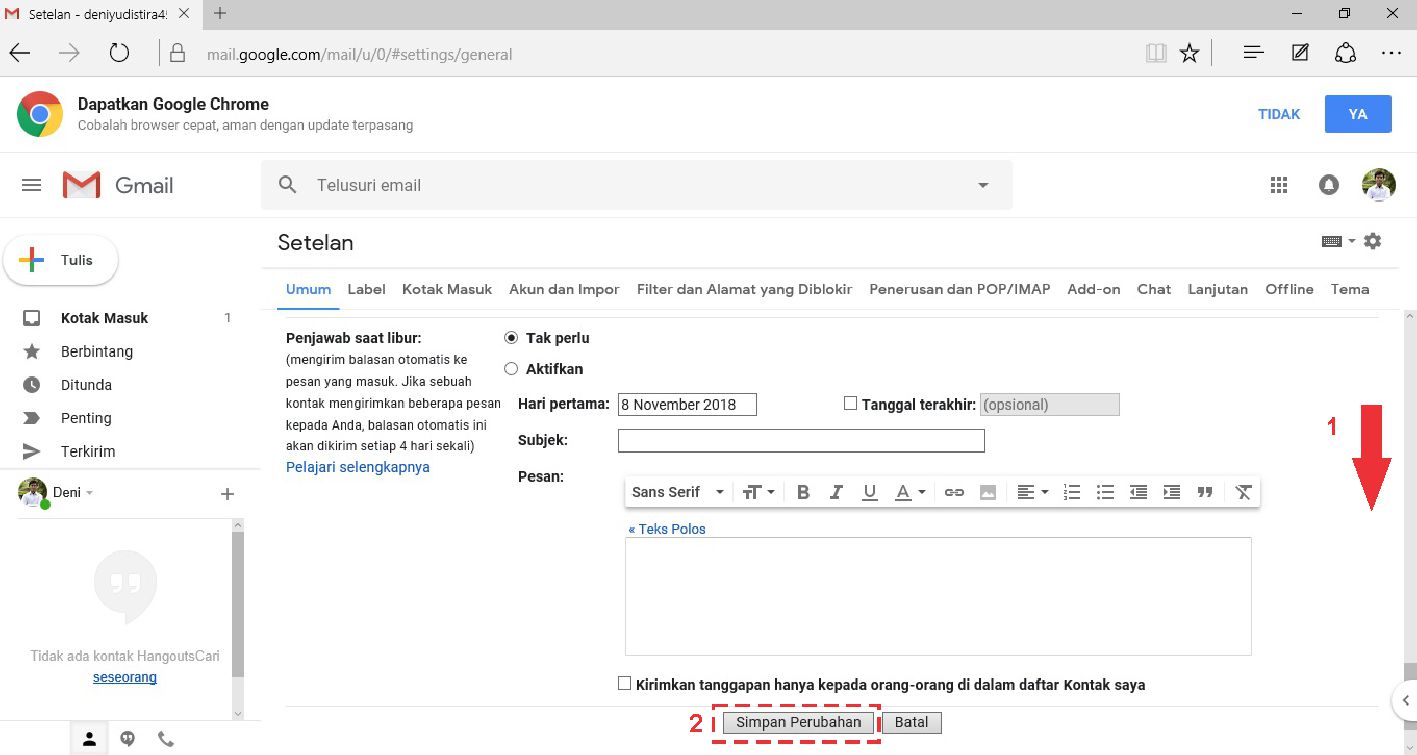Open the Akun dan Impor tab

pos(564,289)
